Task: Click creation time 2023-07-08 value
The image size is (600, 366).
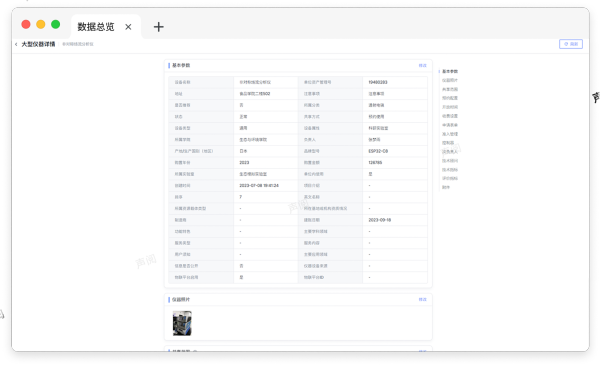Action: pos(259,186)
